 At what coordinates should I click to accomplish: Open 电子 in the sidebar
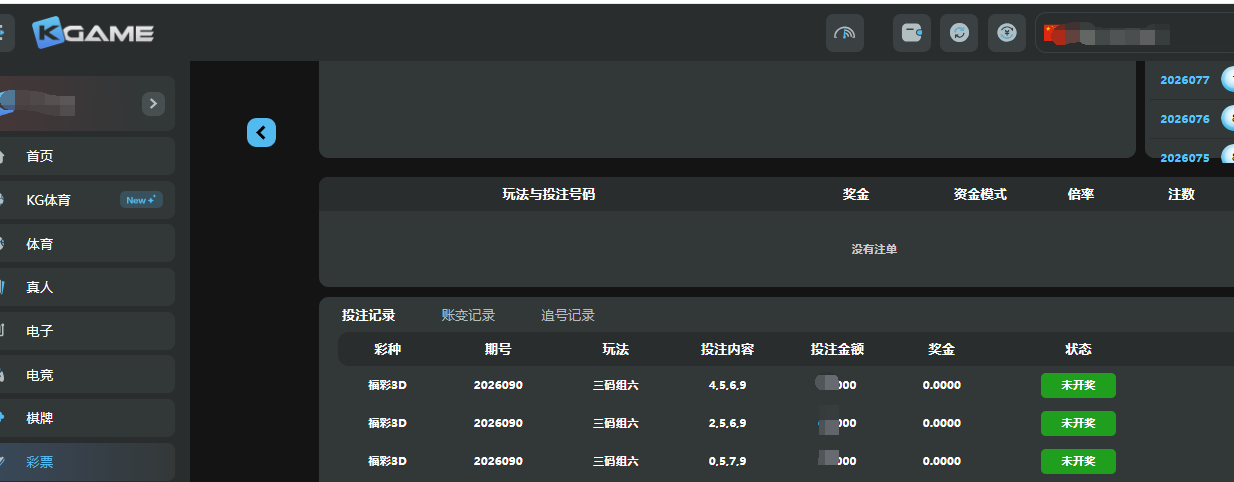click(x=87, y=331)
